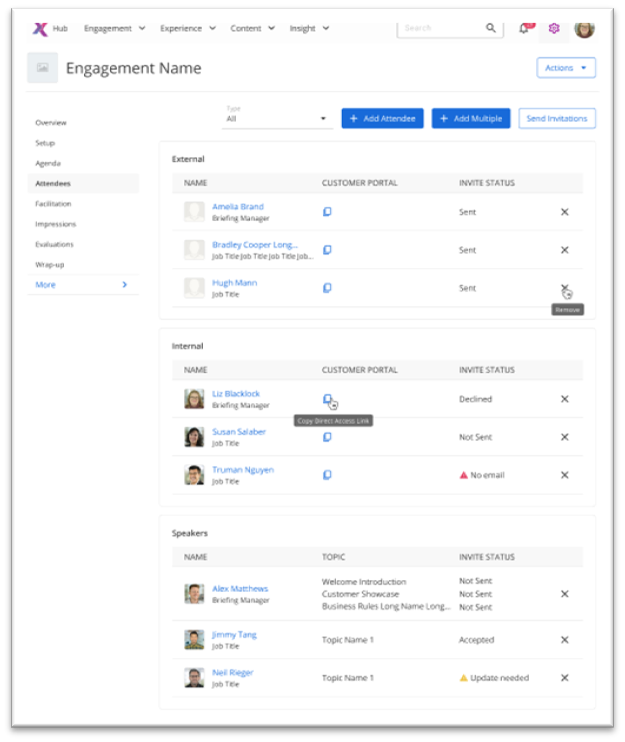Open the Type filter dropdown
The image size is (625, 742).
click(x=277, y=118)
